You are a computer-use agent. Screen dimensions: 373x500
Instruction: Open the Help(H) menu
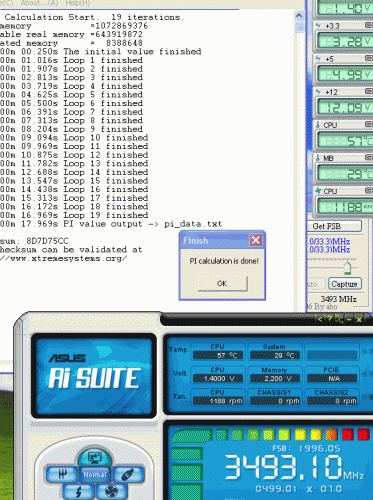(x=78, y=3)
